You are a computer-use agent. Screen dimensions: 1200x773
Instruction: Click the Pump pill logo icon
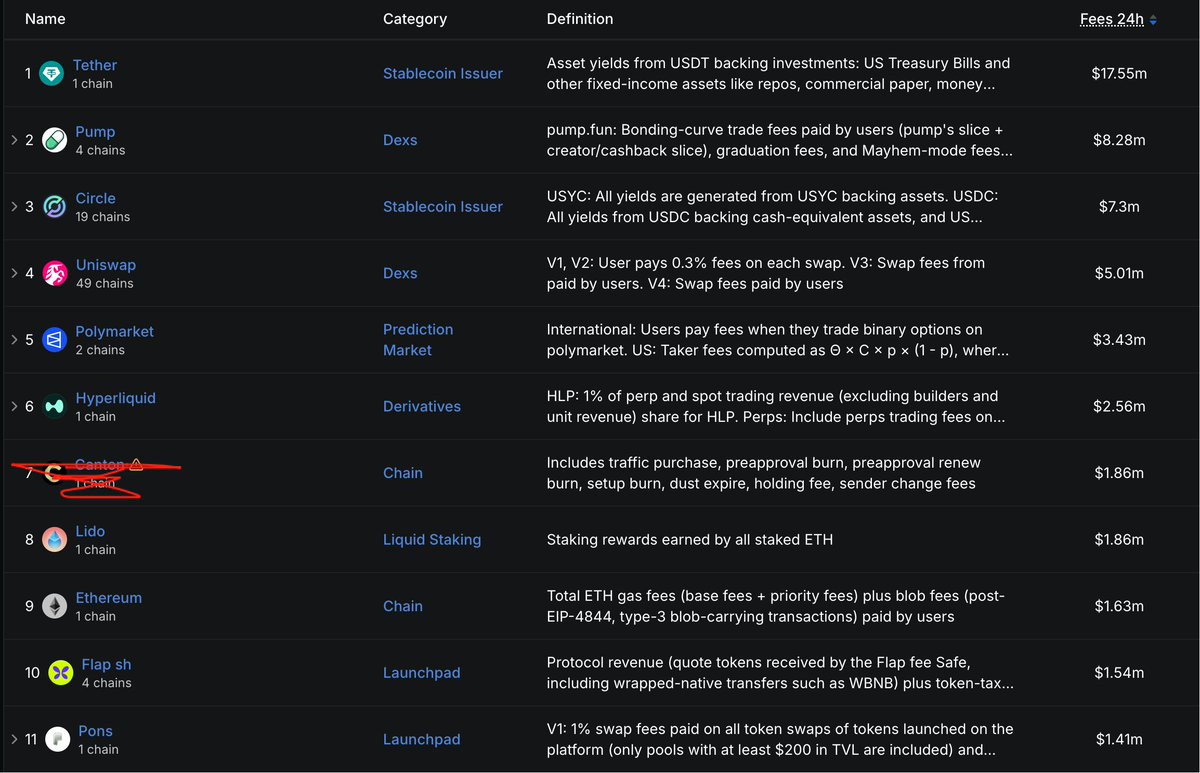click(x=55, y=140)
